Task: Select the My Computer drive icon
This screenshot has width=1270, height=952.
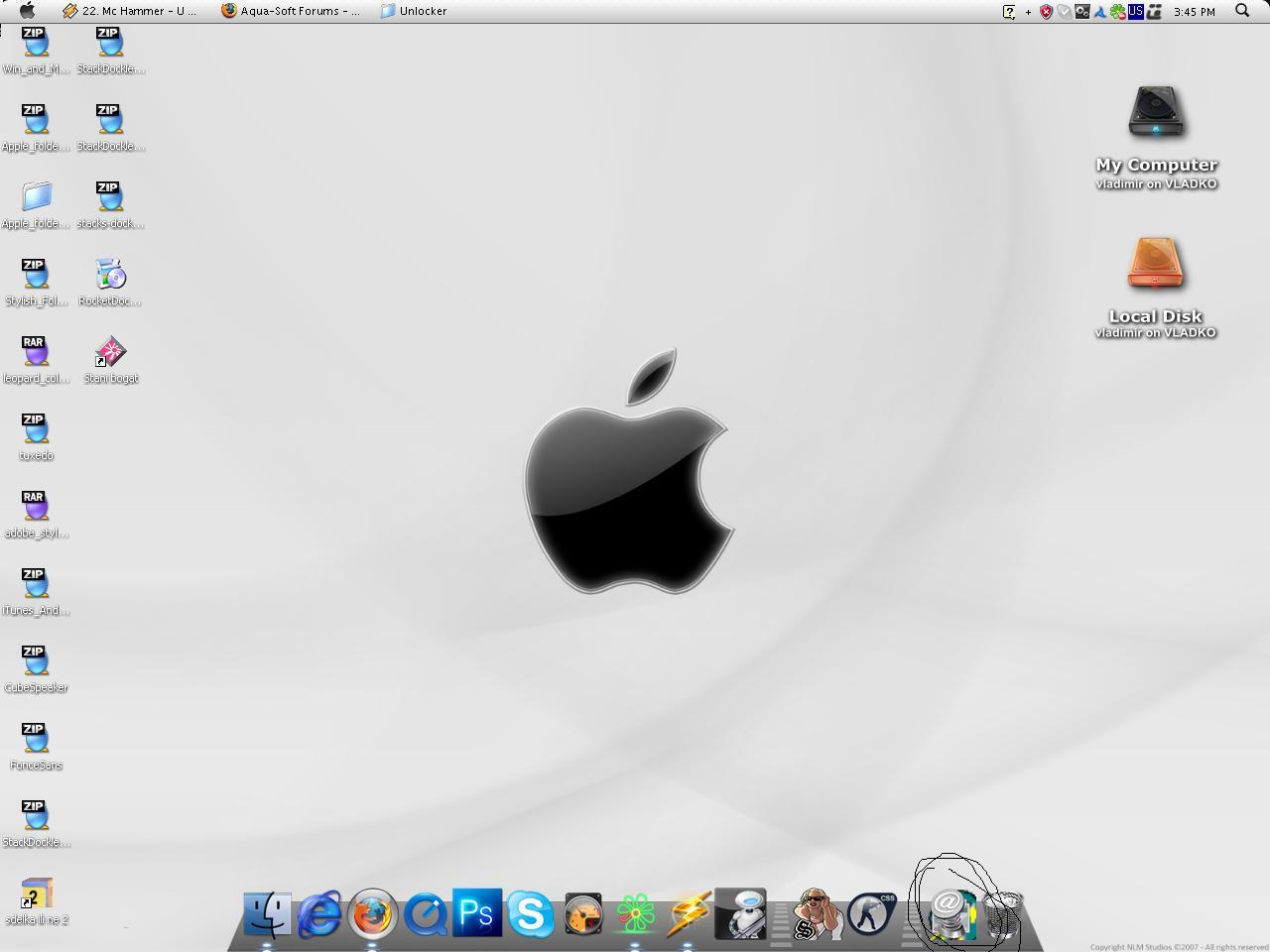Action: (x=1156, y=112)
